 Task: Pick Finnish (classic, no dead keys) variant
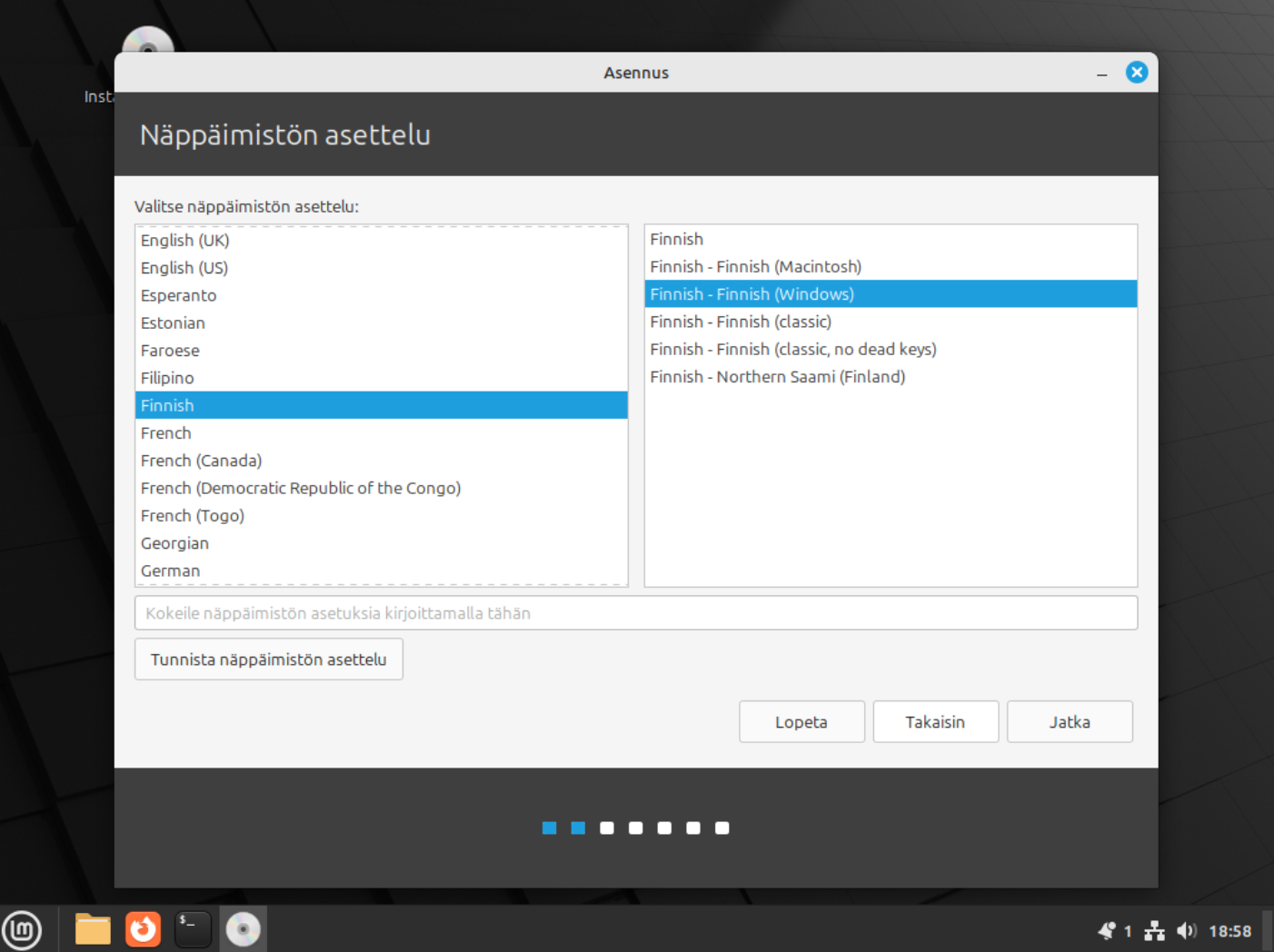pos(891,349)
